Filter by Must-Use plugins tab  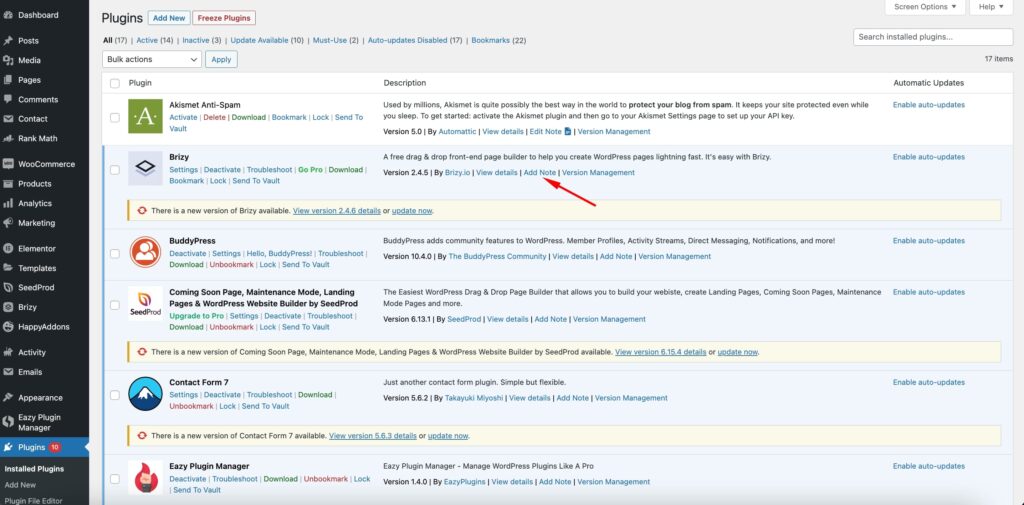coord(336,41)
